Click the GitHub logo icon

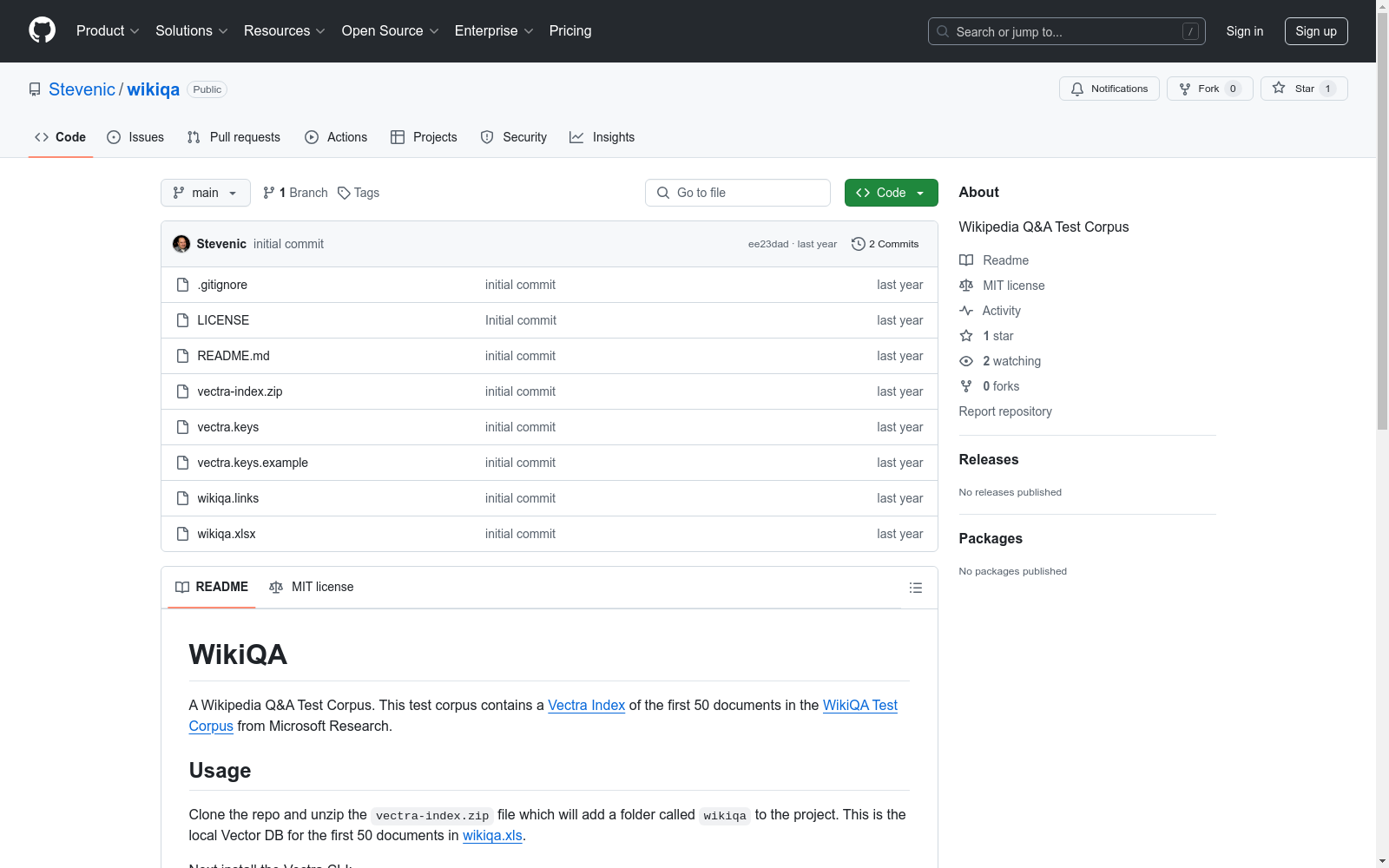click(x=42, y=30)
